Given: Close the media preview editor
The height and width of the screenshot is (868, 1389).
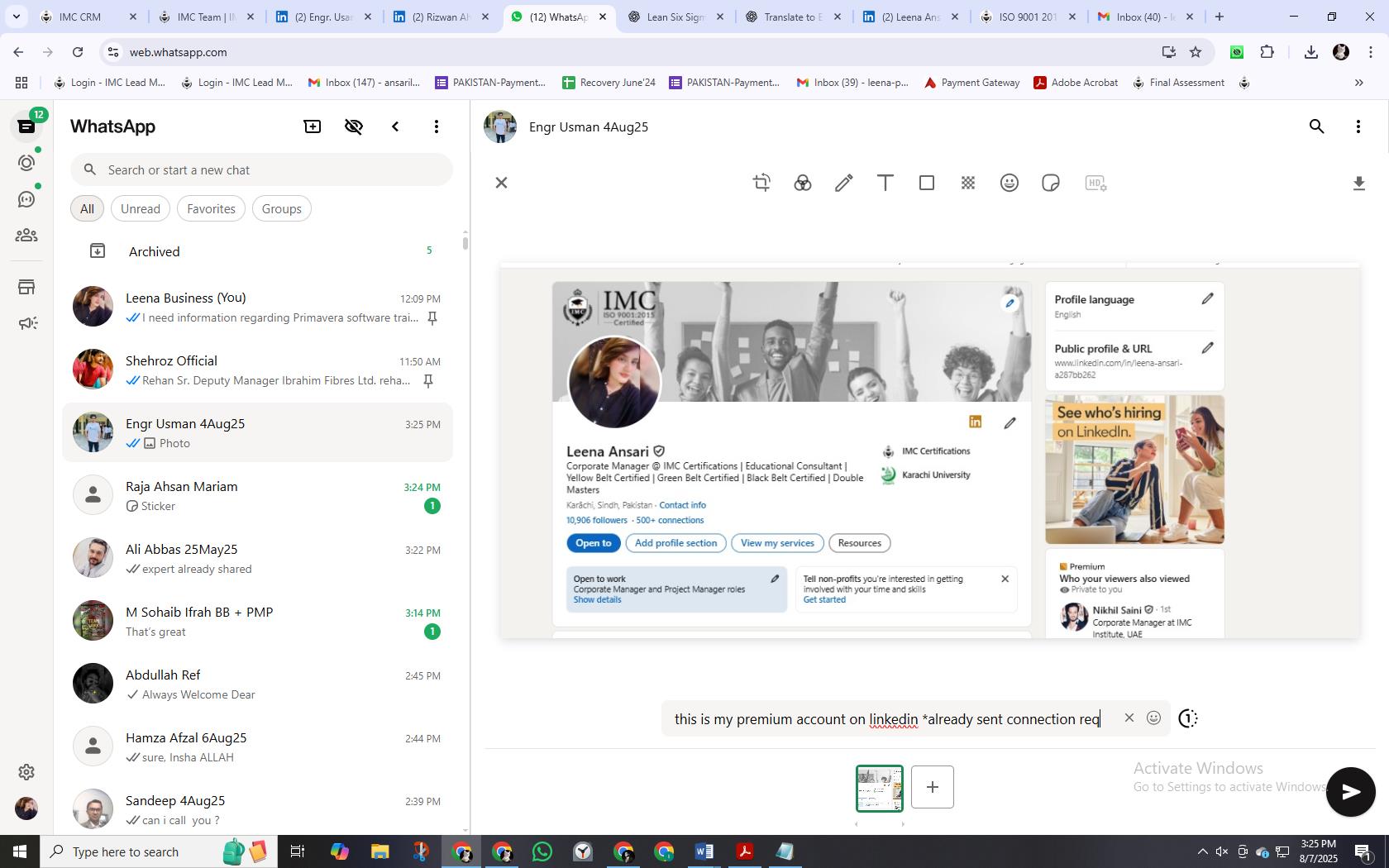Looking at the screenshot, I should (501, 183).
